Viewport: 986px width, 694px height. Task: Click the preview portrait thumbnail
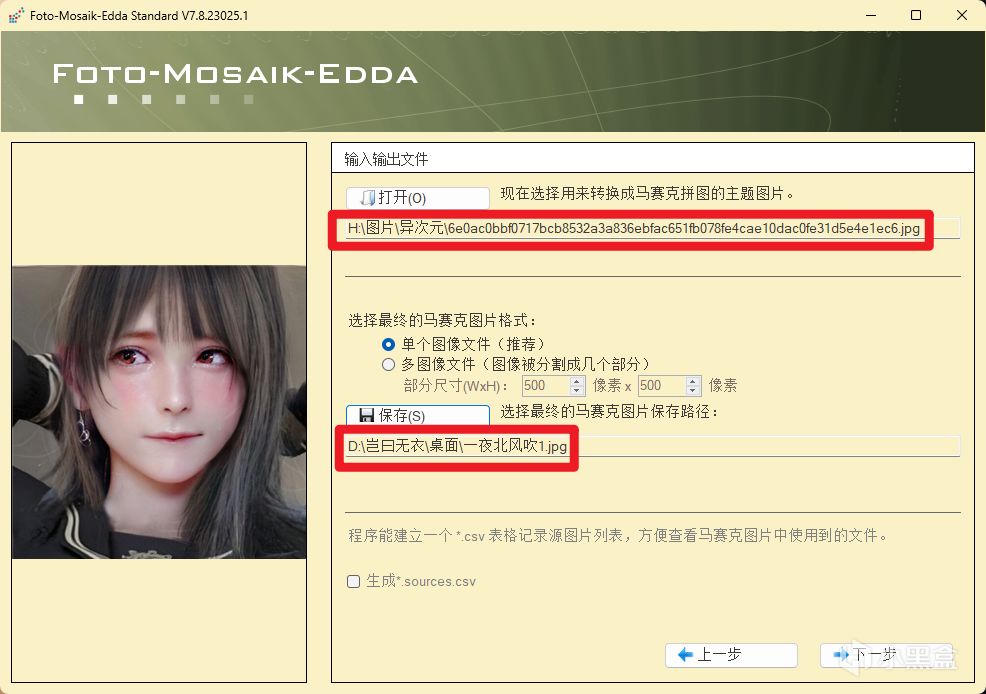point(159,412)
